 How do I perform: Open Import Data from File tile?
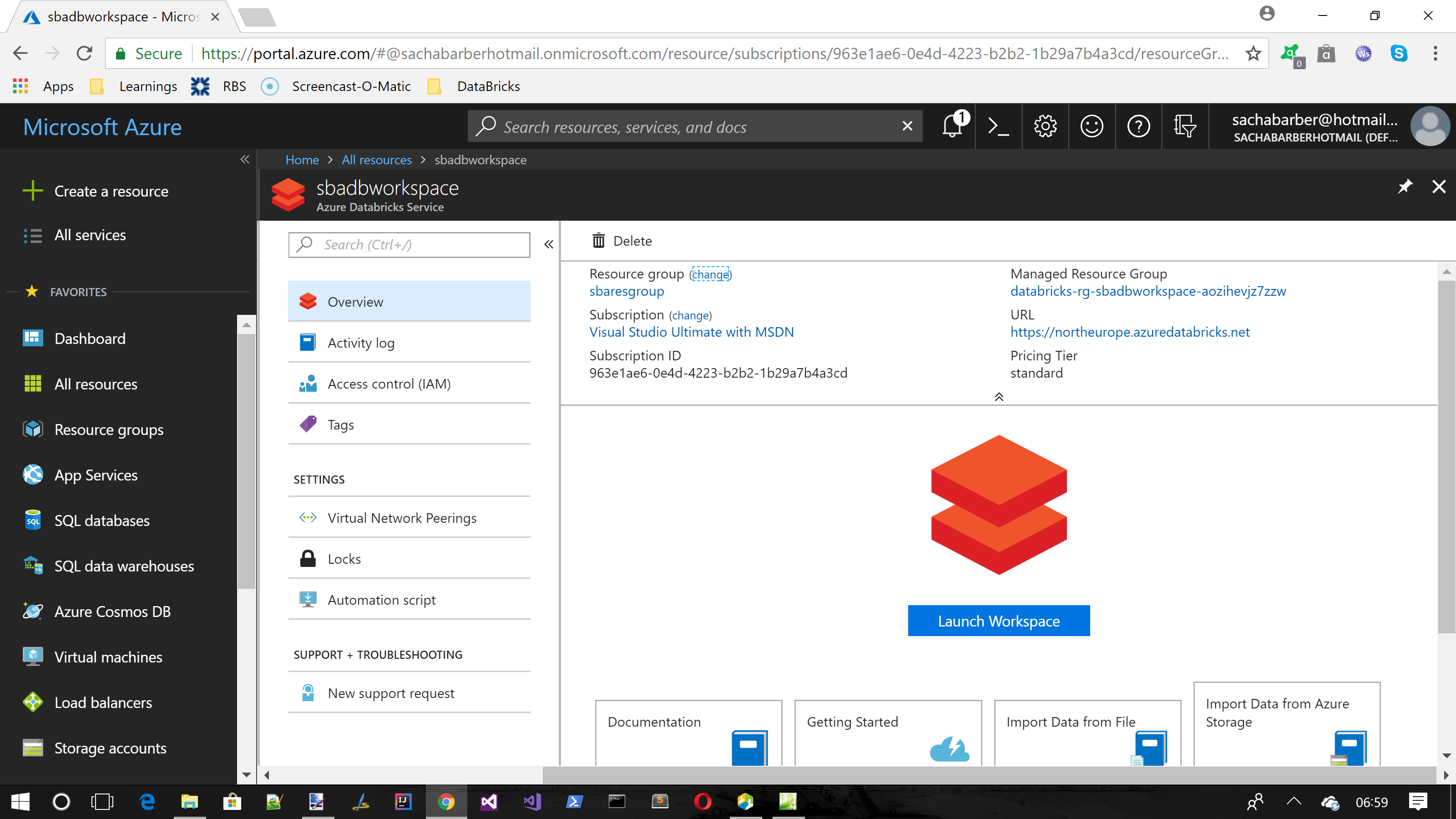[1087, 733]
